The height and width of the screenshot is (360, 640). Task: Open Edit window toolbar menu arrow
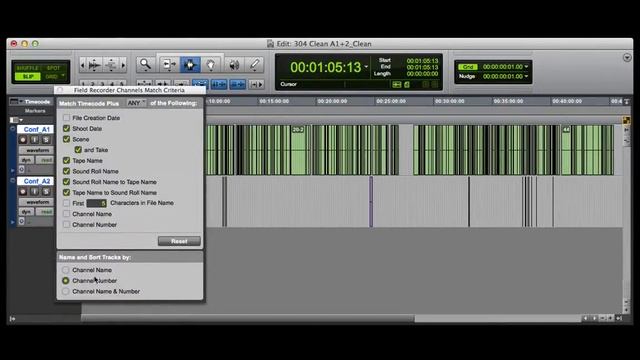coord(627,58)
